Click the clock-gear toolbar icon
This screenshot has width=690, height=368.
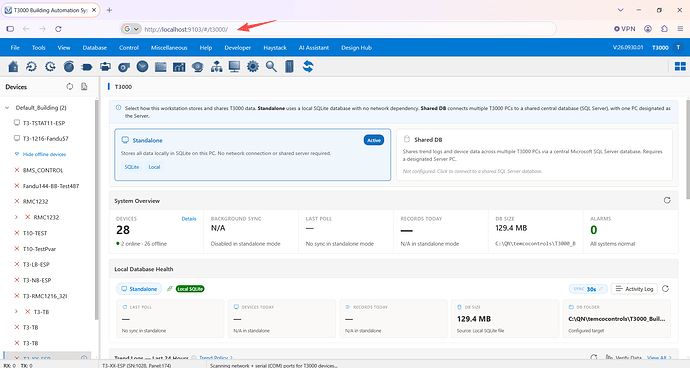(50, 66)
